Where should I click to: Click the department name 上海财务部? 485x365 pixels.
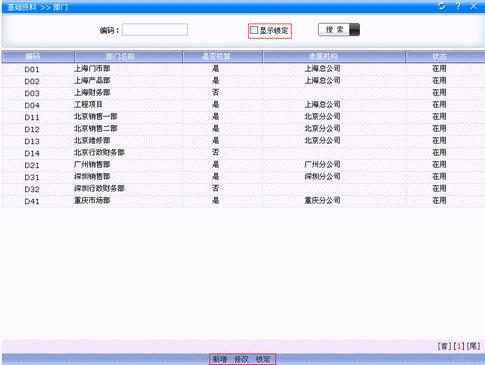pyautogui.click(x=92, y=93)
